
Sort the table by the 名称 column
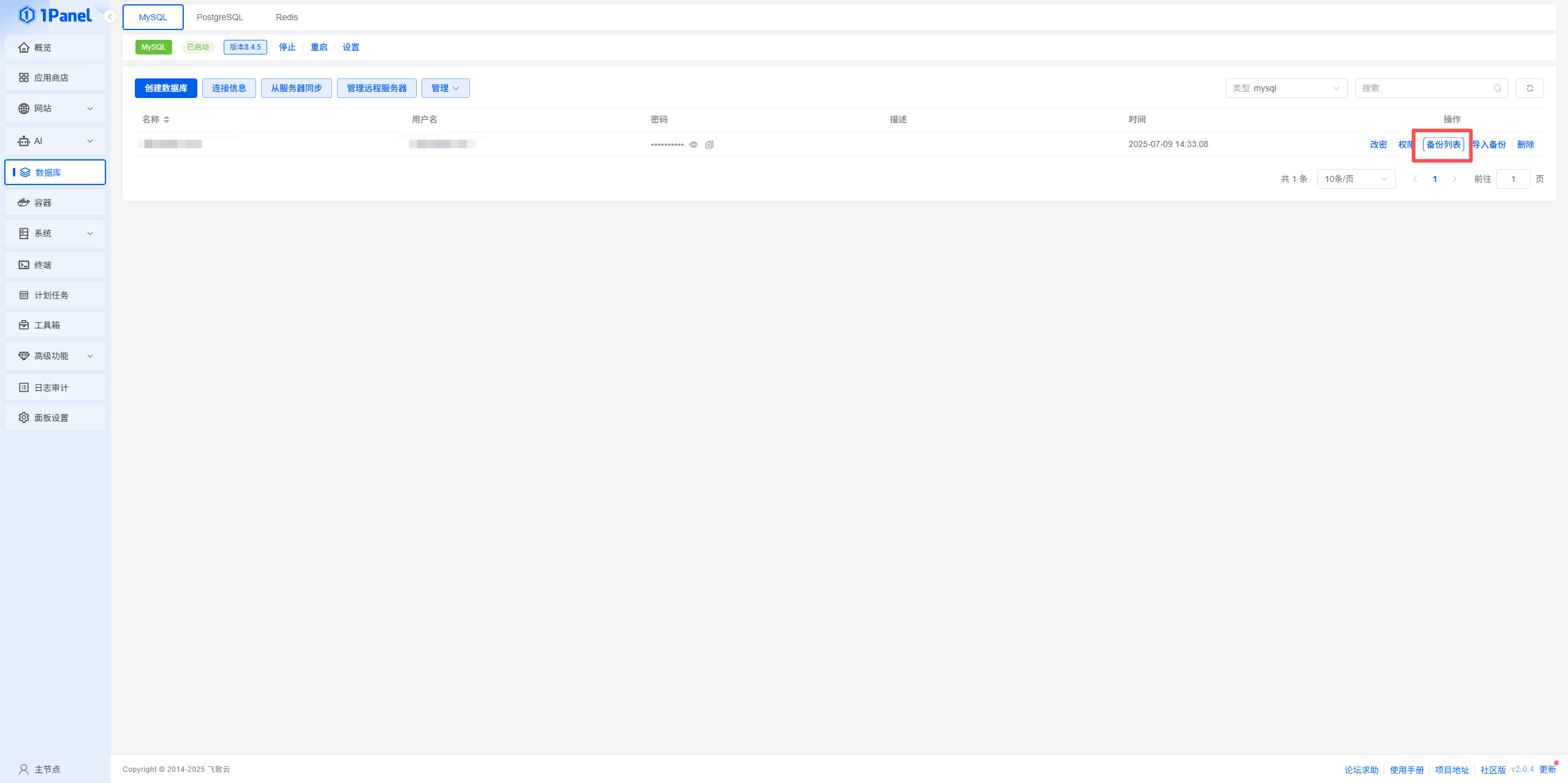coord(166,119)
